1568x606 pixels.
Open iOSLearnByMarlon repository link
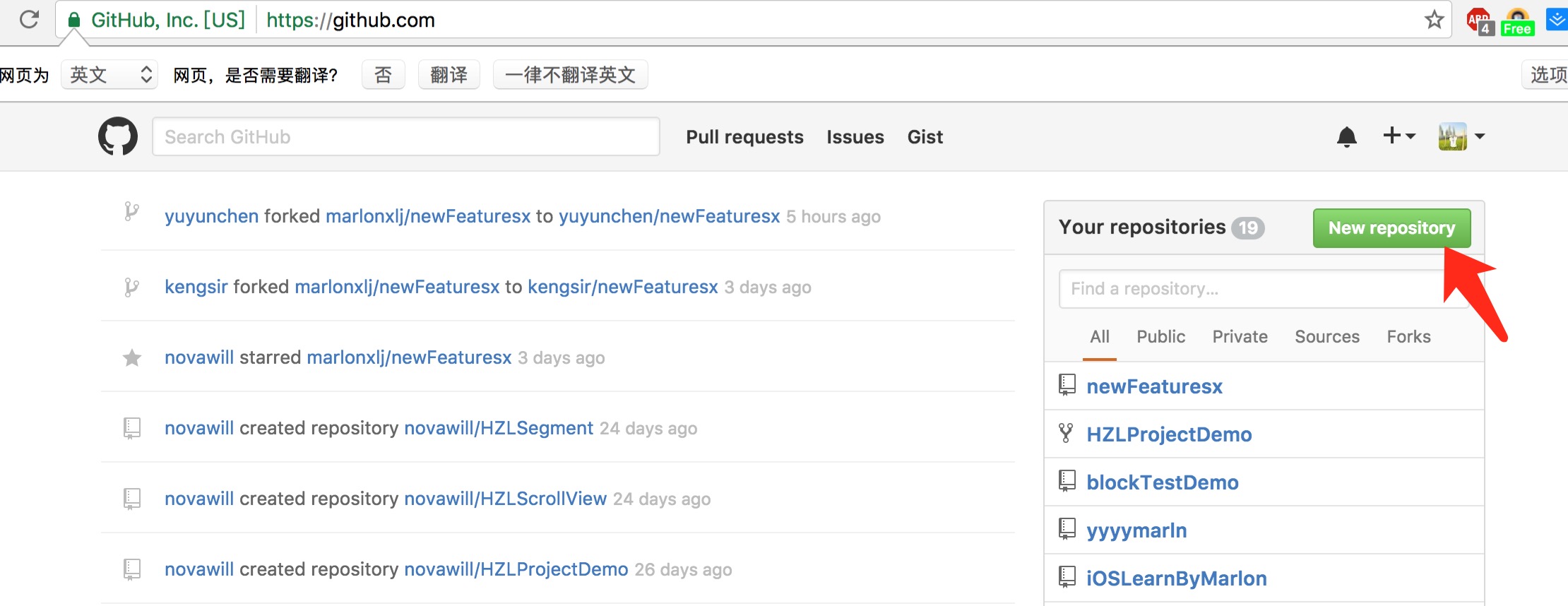[1177, 578]
